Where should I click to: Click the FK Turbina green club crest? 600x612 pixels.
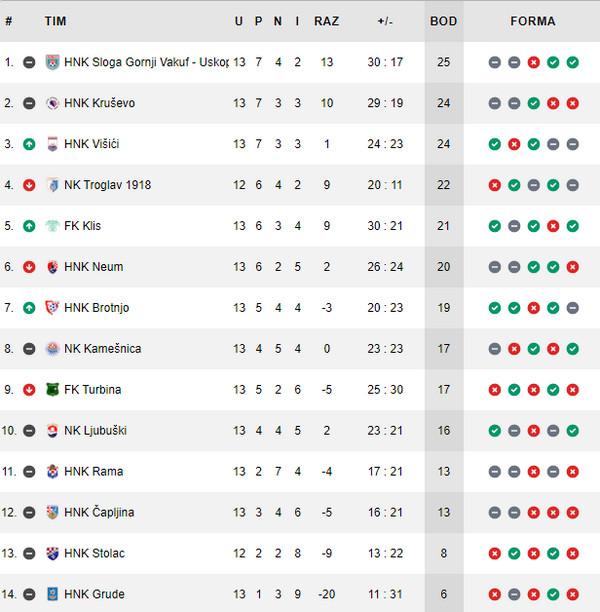click(x=52, y=390)
